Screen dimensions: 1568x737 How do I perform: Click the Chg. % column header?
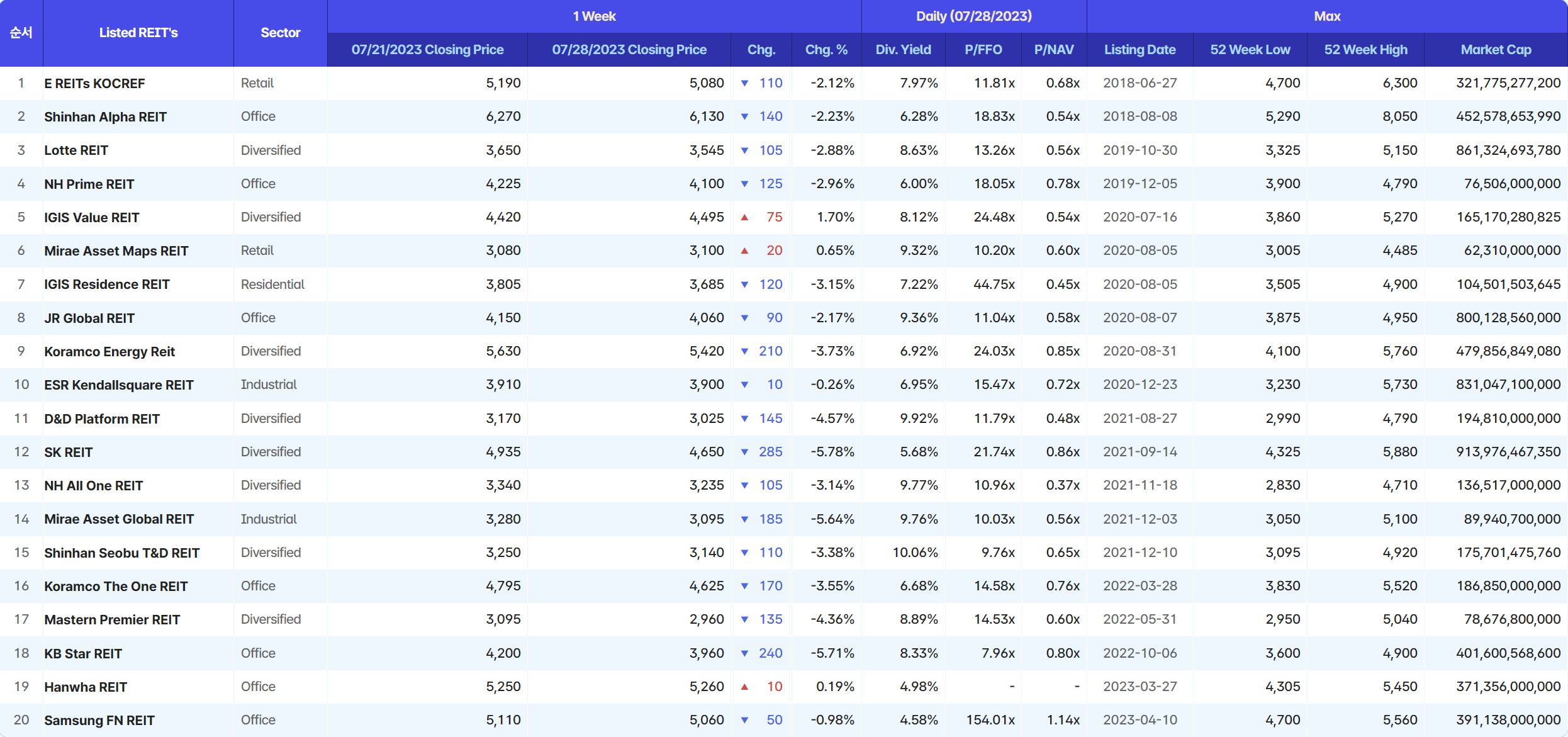point(826,50)
